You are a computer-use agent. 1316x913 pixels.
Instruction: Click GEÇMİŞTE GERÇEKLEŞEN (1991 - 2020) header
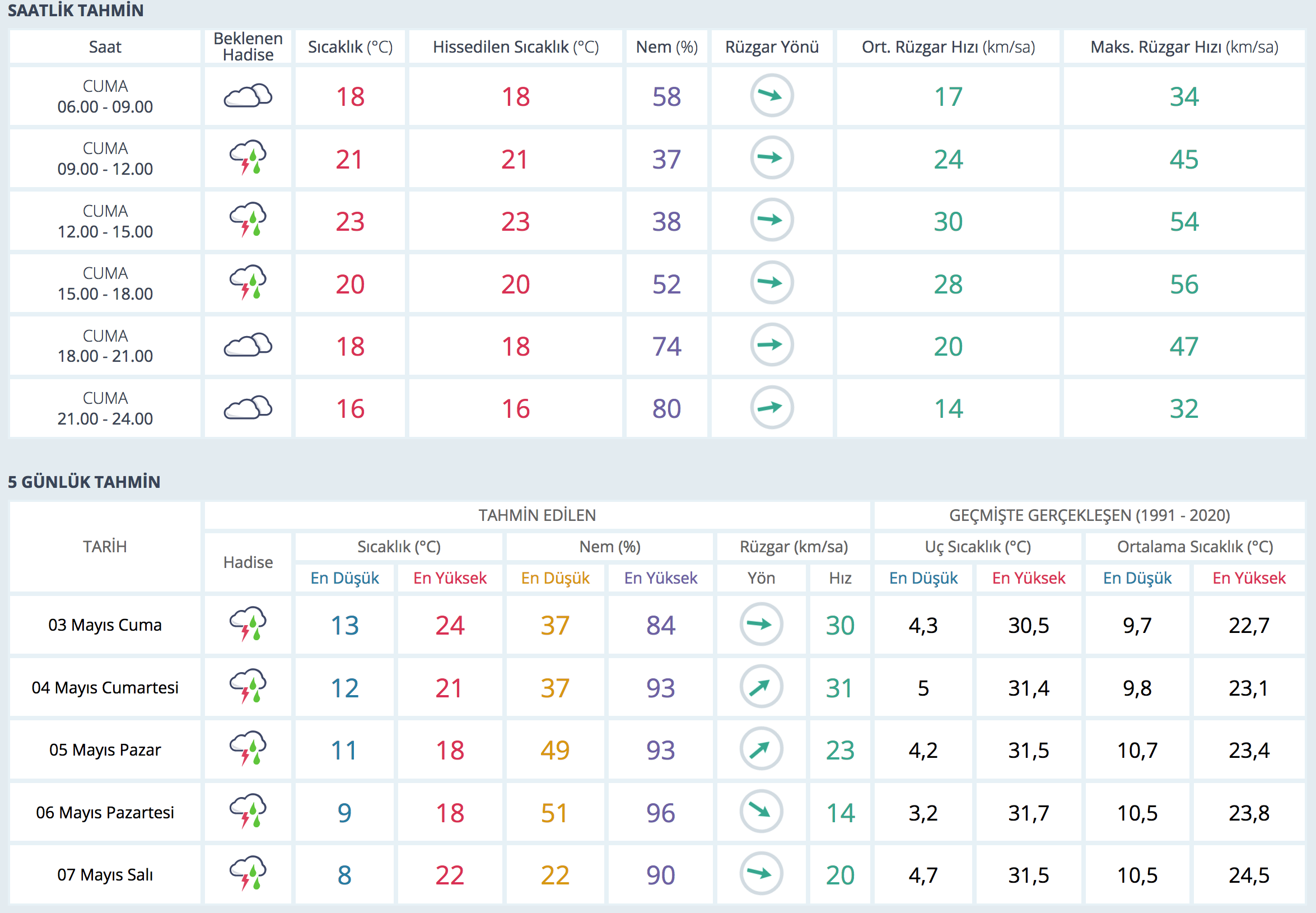tap(1090, 515)
